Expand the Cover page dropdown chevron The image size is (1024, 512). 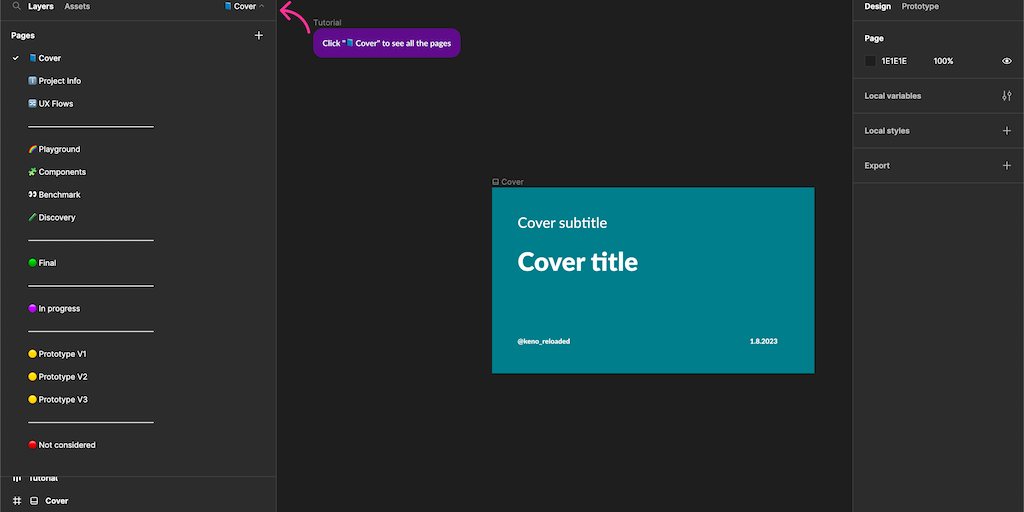coord(262,6)
